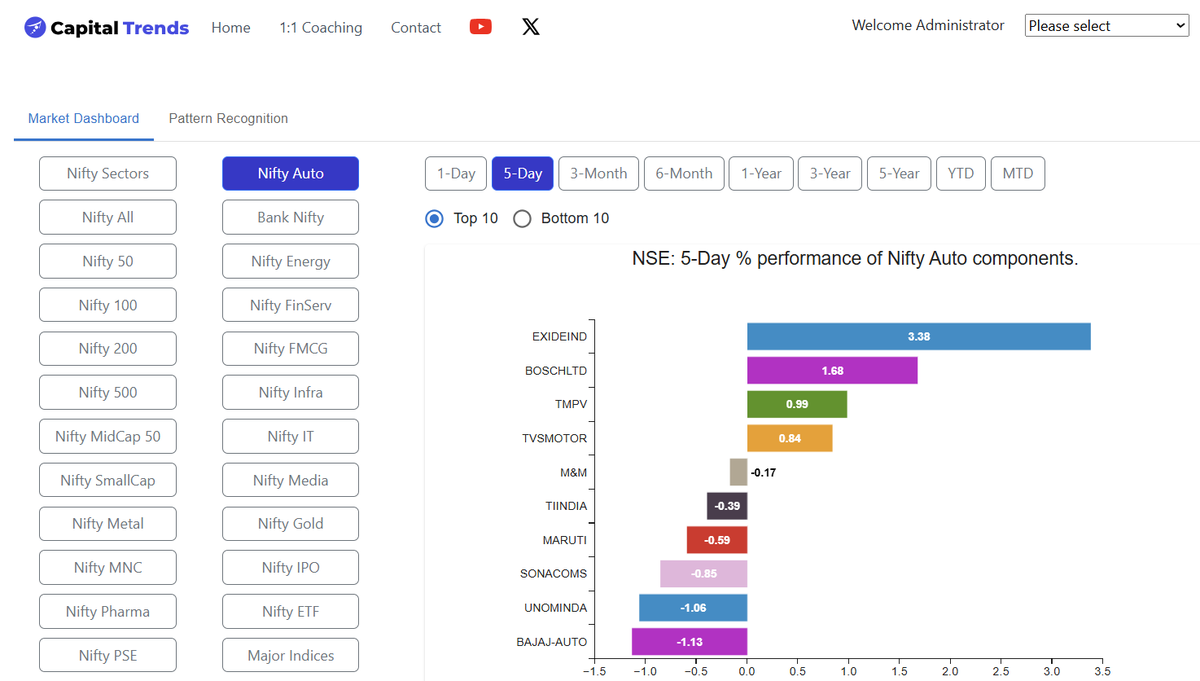Screen dimensions: 1200x681
Task: Select the Major Indices button
Action: [x=290, y=655]
